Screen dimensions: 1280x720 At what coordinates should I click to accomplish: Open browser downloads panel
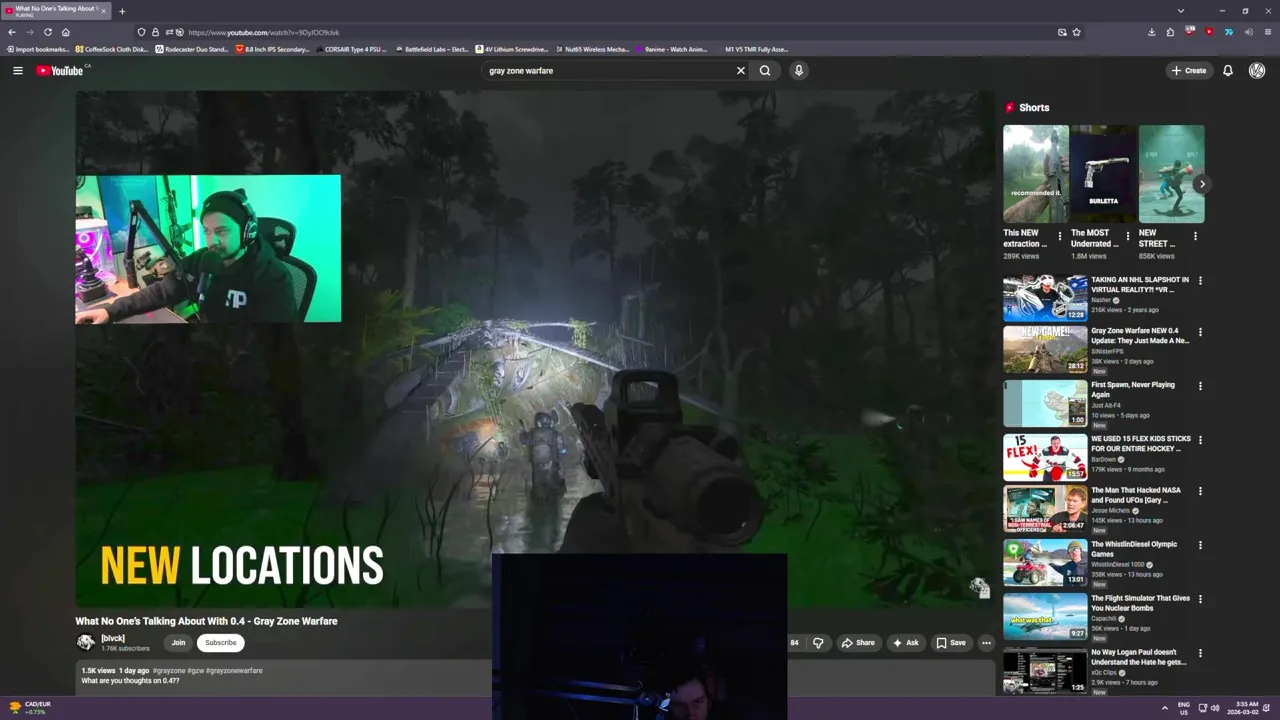[x=1151, y=32]
